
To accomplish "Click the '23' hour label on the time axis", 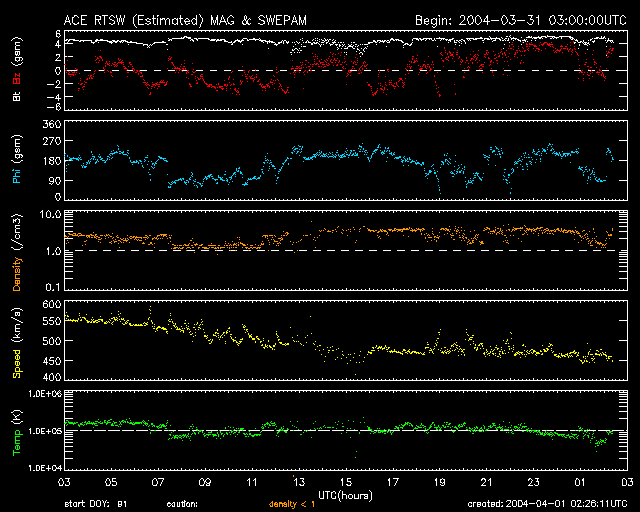I will pos(533,483).
